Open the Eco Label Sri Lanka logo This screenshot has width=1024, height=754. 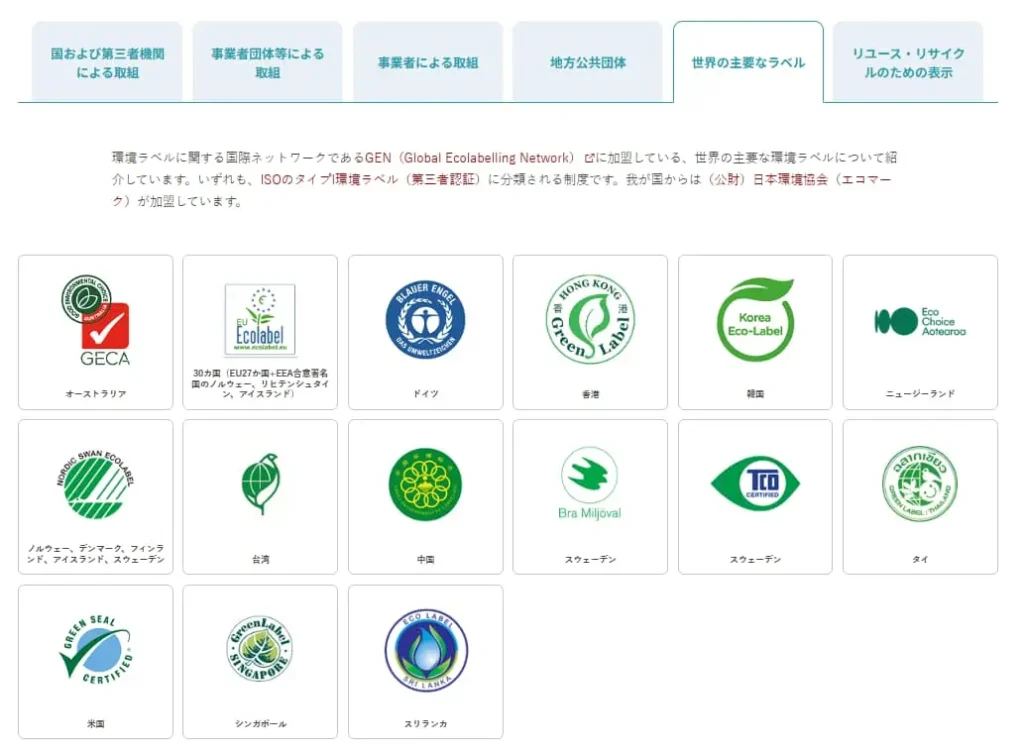point(425,650)
